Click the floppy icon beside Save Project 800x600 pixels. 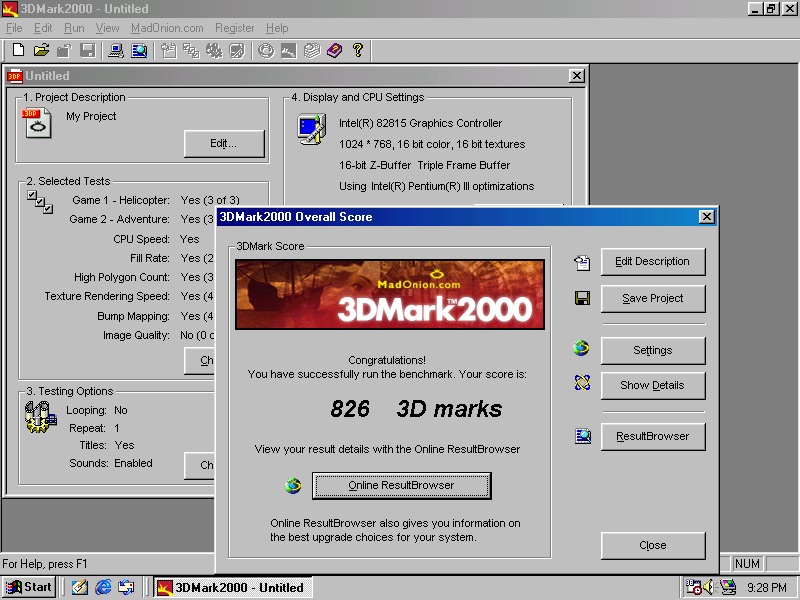click(x=582, y=298)
